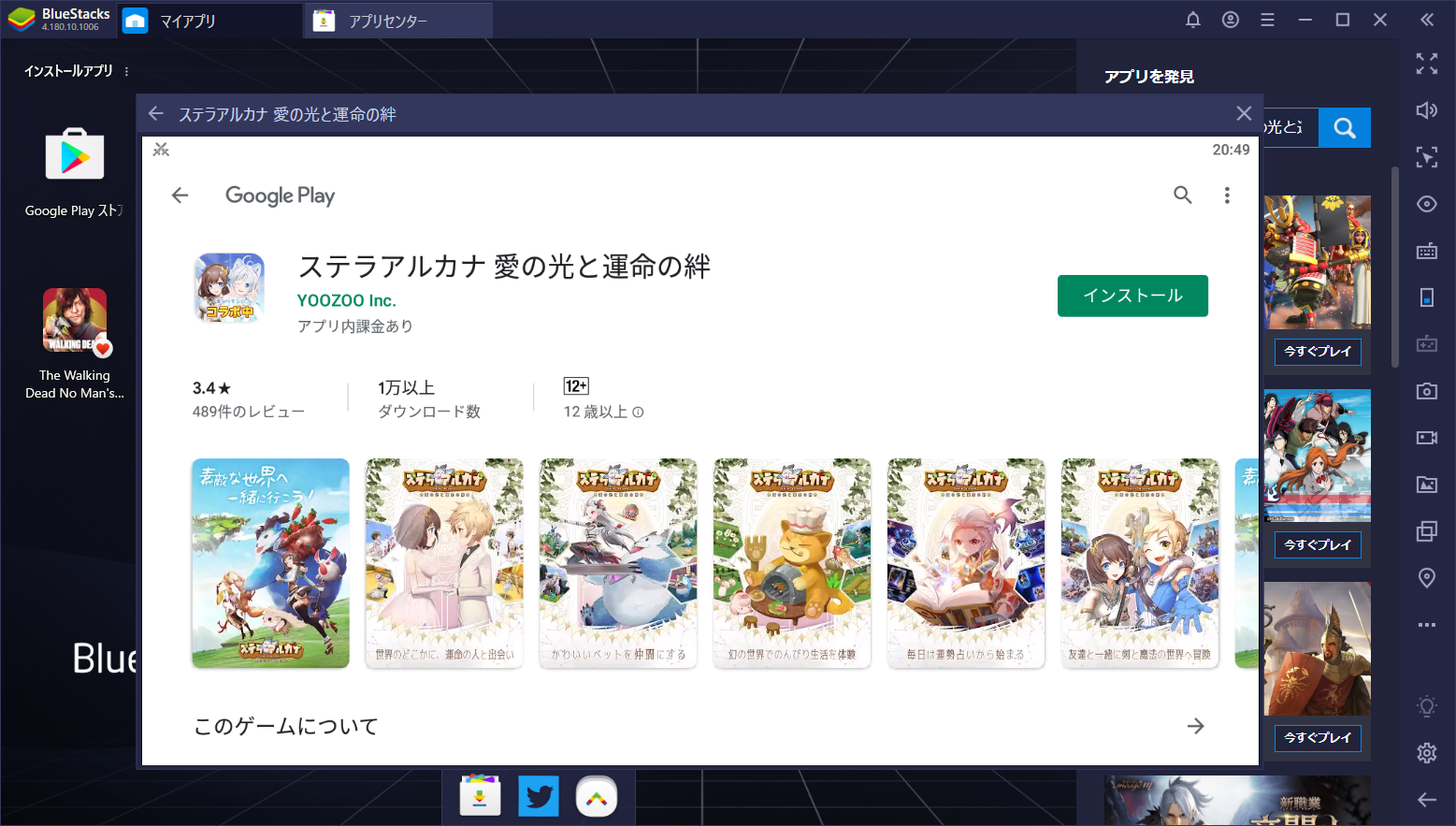
Task: Expand このゲームについて with right arrow
Action: click(x=1195, y=726)
